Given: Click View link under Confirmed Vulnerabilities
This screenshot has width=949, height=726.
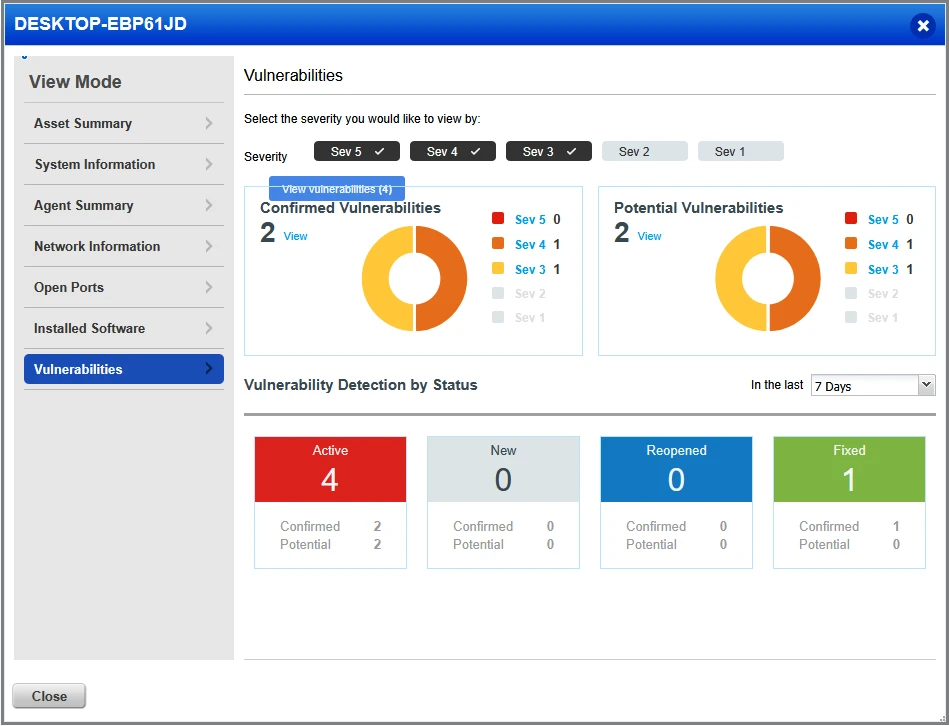Looking at the screenshot, I should click(x=295, y=237).
